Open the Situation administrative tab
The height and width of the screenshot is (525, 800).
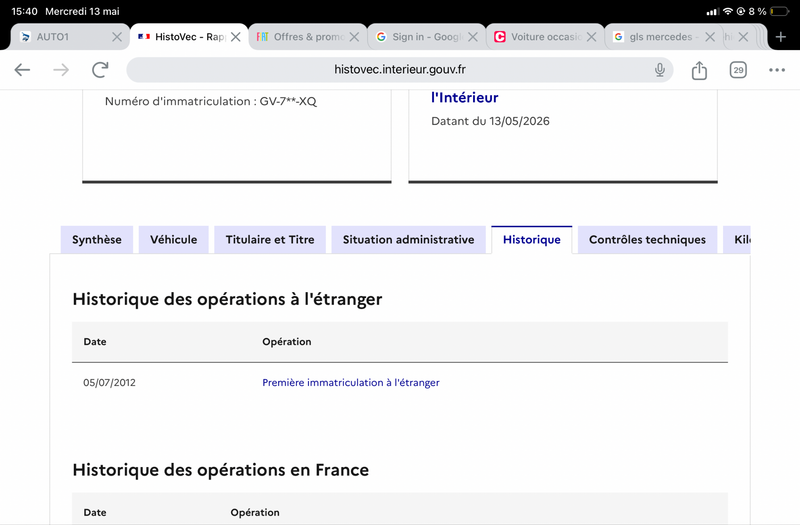(408, 239)
